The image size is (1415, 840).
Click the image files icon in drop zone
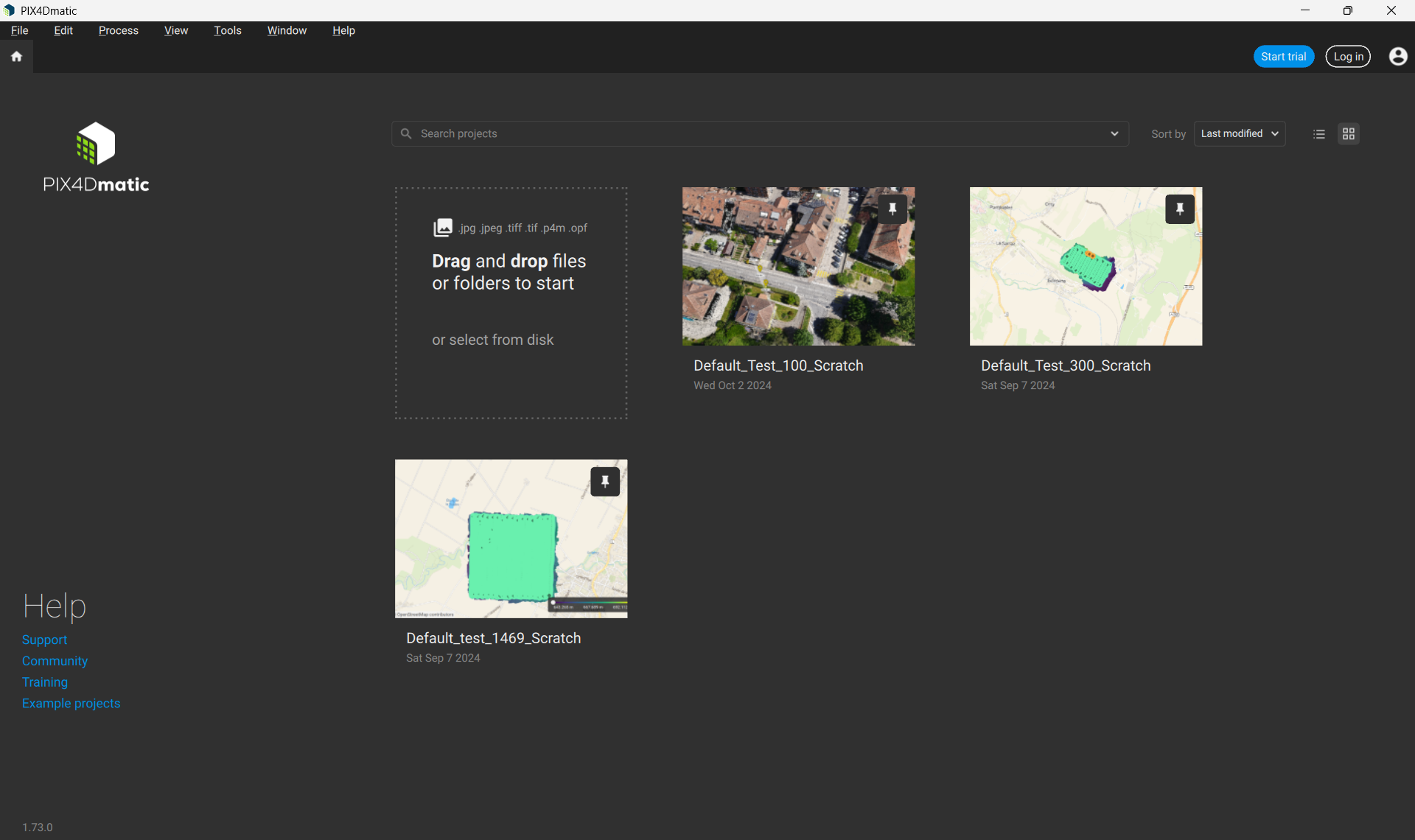tap(442, 228)
